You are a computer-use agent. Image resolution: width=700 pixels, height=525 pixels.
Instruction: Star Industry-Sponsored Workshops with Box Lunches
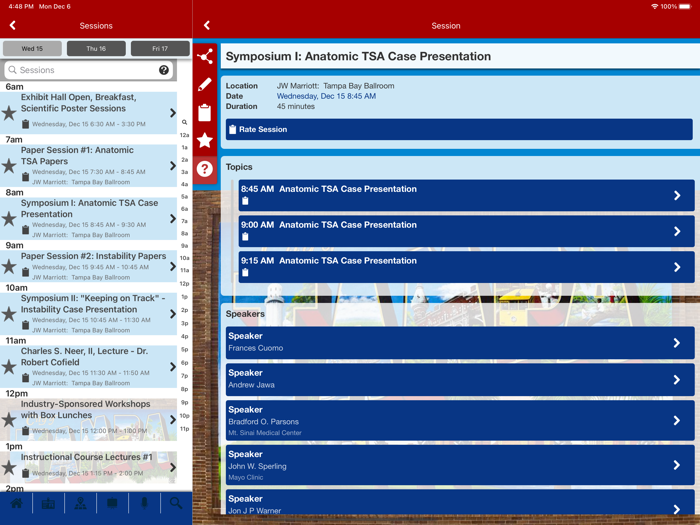point(9,420)
